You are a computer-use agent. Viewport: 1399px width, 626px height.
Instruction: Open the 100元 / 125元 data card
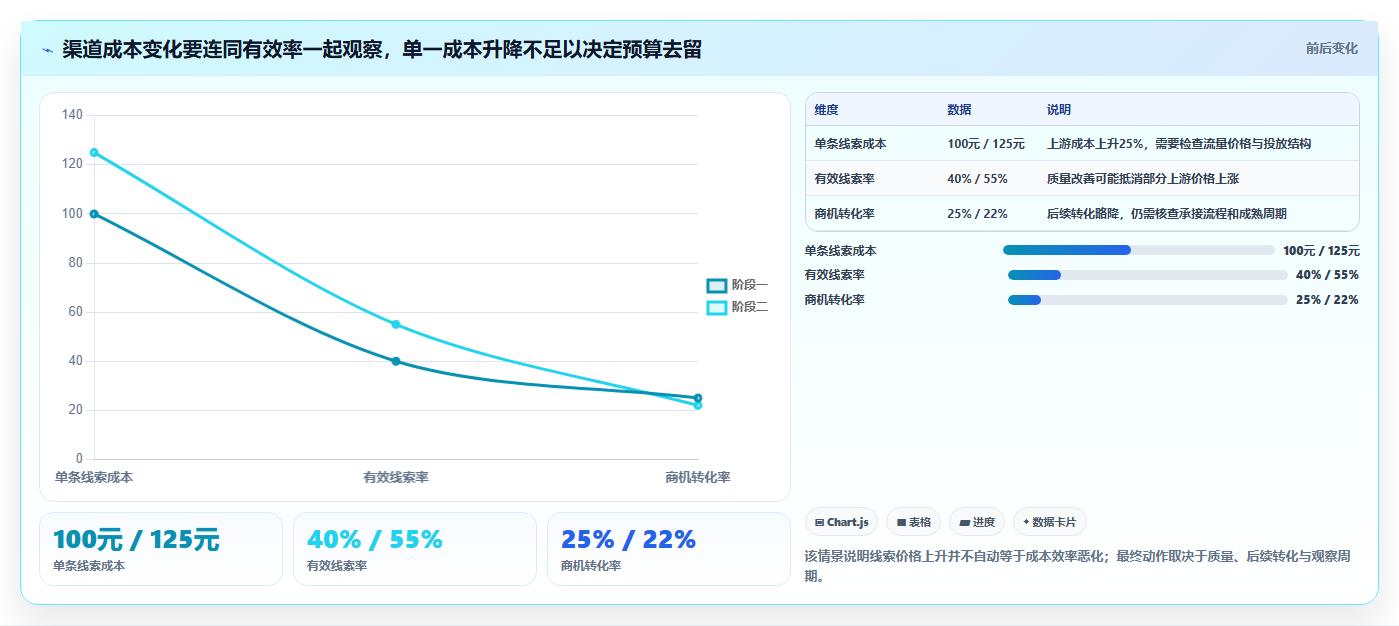tap(161, 549)
